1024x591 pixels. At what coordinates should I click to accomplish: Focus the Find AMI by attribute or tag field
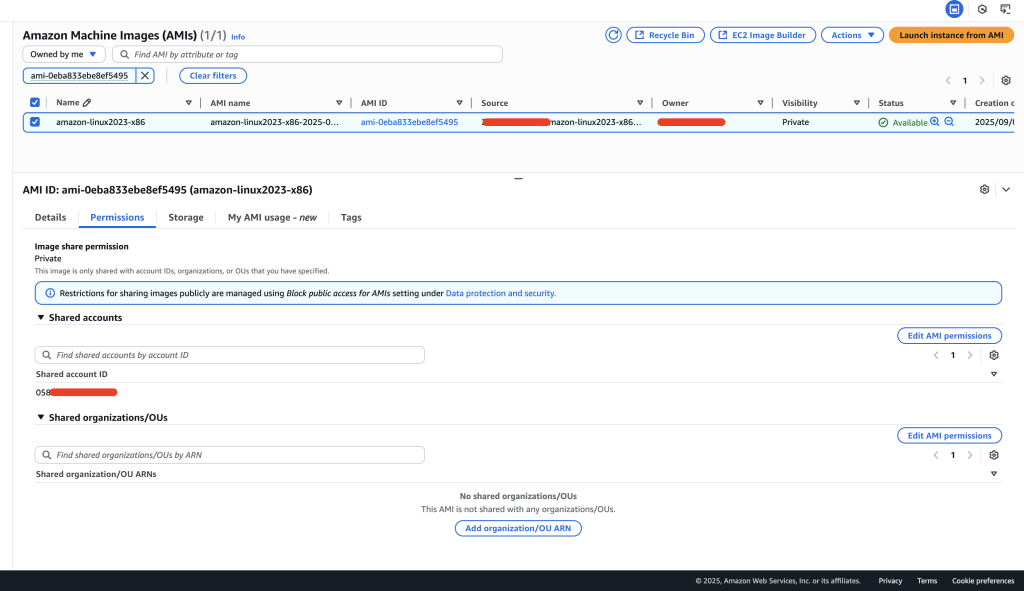(x=308, y=54)
